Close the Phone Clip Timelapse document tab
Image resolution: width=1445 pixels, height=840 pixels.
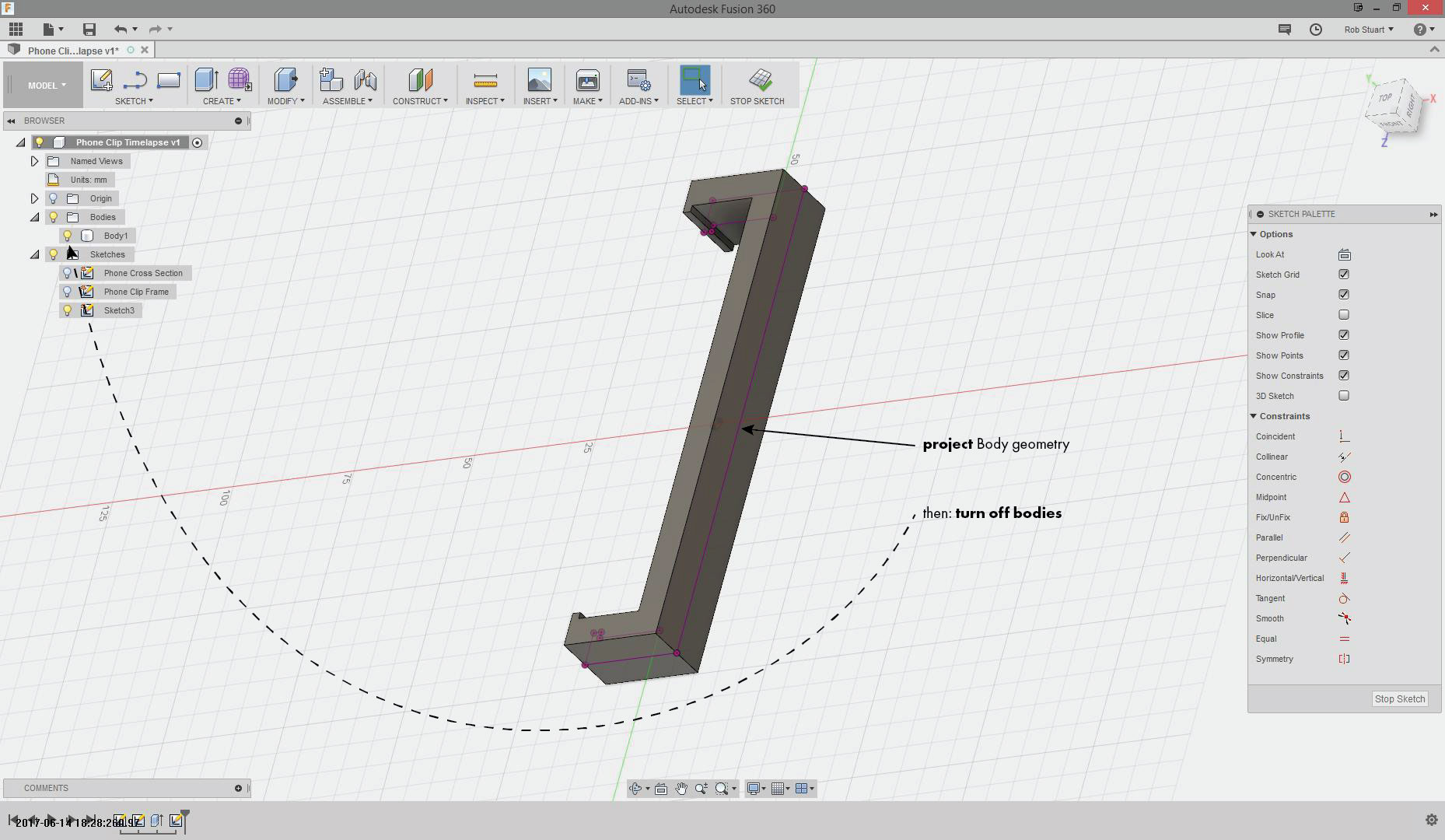click(145, 50)
